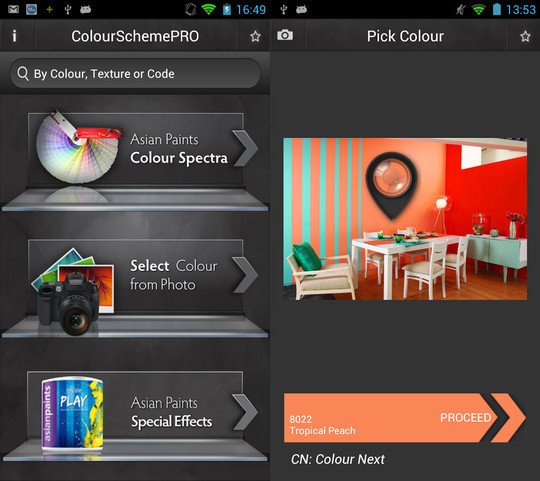Image resolution: width=540 pixels, height=481 pixels.
Task: Tap the camera icon in Pick Colour header
Action: (x=285, y=35)
